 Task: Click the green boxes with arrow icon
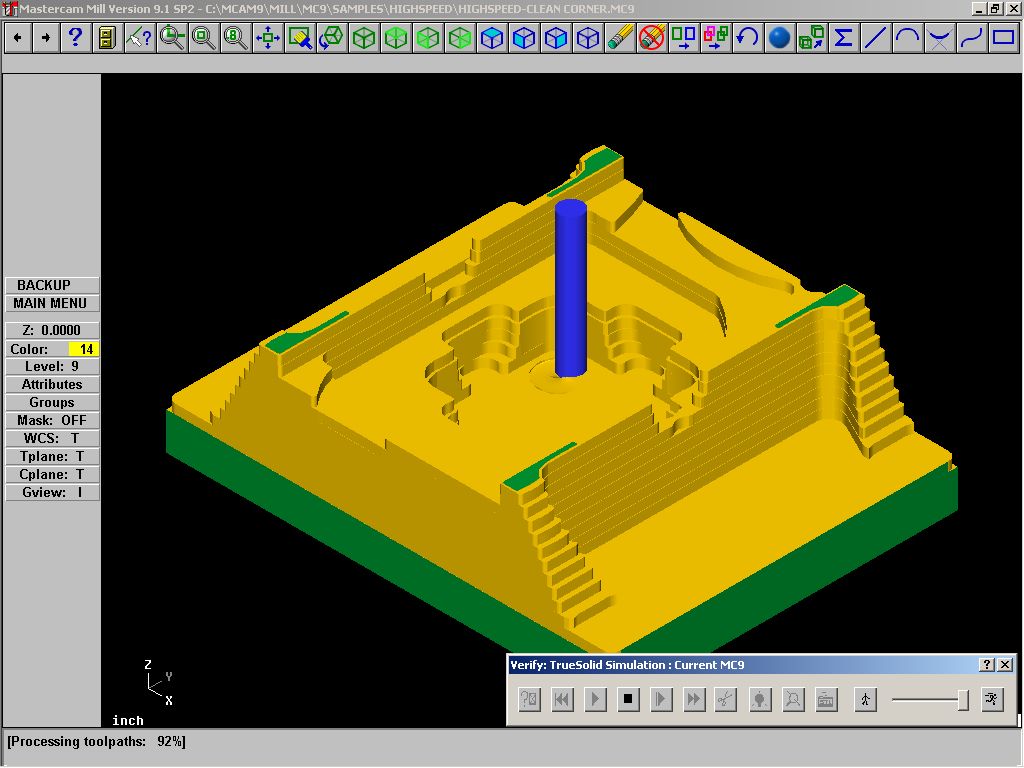coord(811,38)
